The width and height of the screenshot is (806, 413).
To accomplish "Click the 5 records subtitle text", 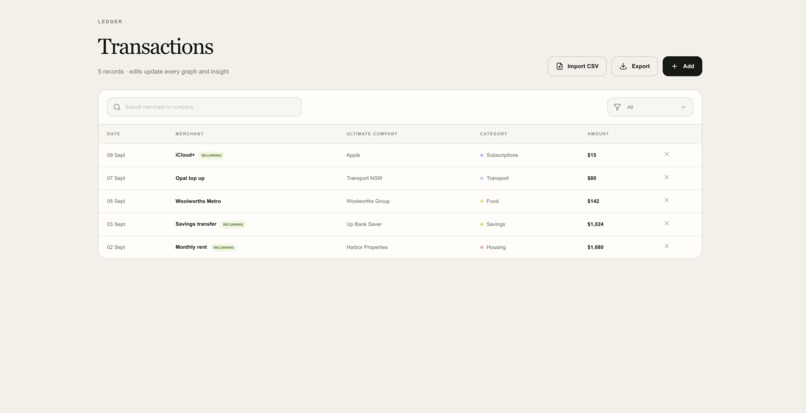I will (x=163, y=71).
